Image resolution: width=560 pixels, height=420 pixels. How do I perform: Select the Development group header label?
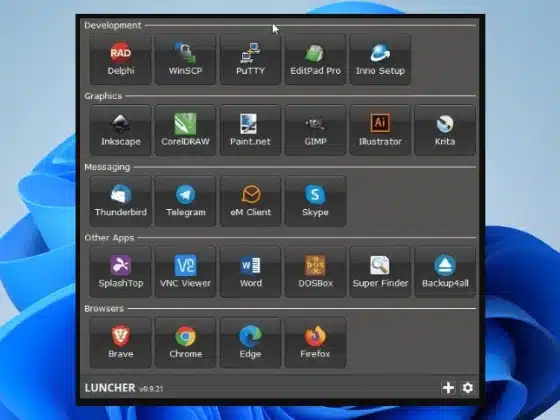pos(113,25)
